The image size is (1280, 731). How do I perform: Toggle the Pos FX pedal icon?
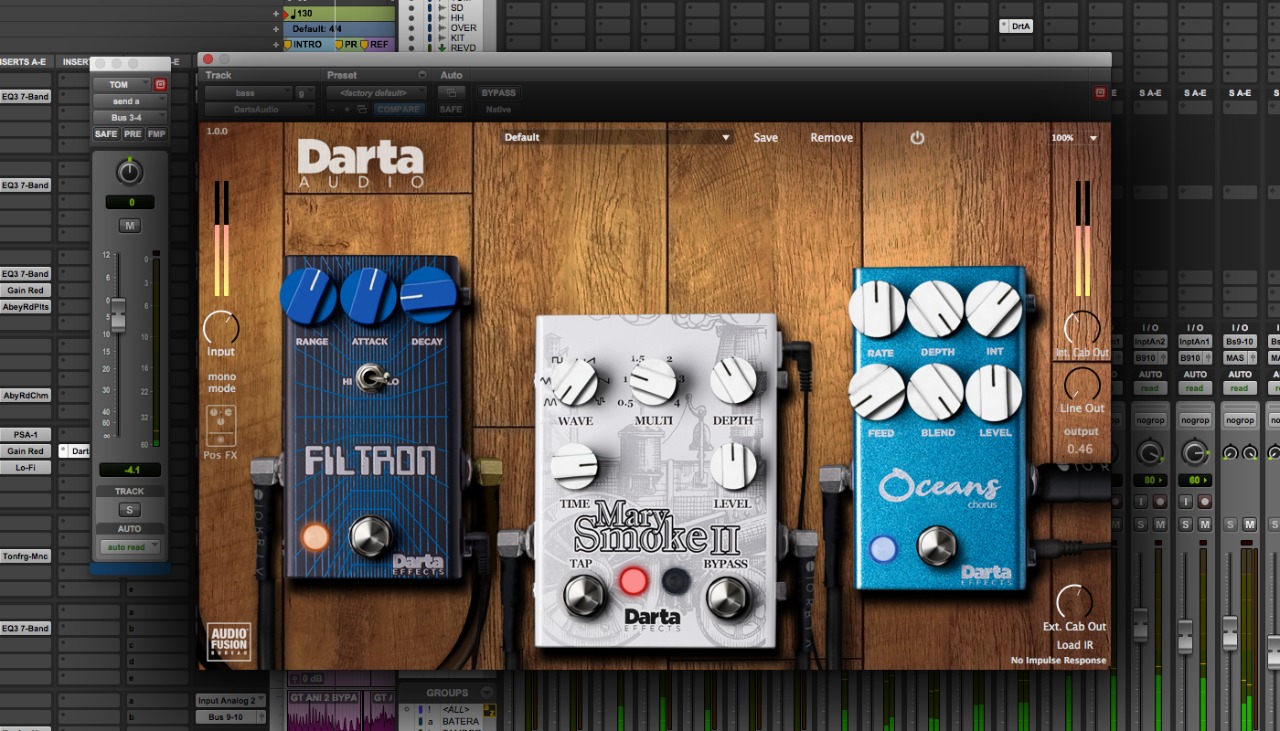(221, 426)
